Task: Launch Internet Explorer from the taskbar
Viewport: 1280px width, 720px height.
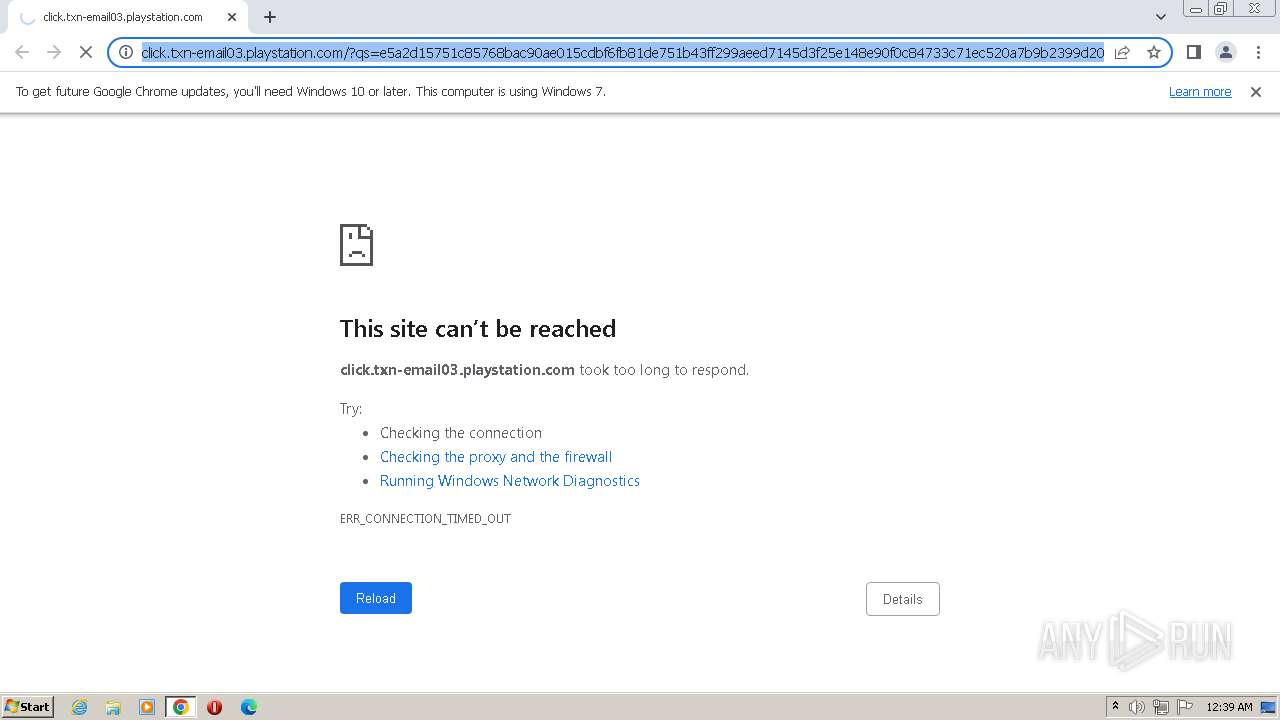Action: [80, 707]
